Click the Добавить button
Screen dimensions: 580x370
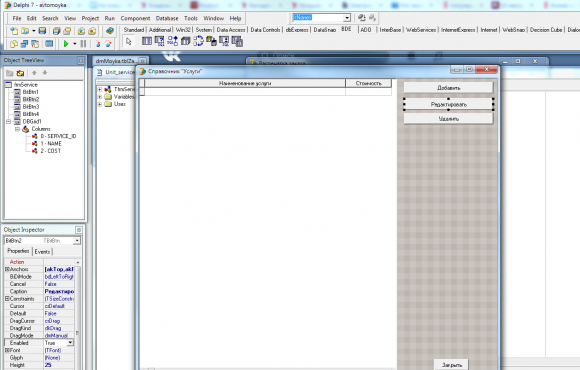[x=448, y=88]
